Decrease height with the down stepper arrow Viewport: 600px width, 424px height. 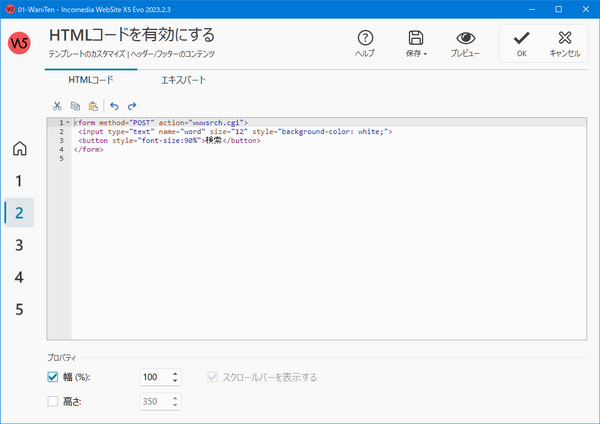(x=175, y=405)
